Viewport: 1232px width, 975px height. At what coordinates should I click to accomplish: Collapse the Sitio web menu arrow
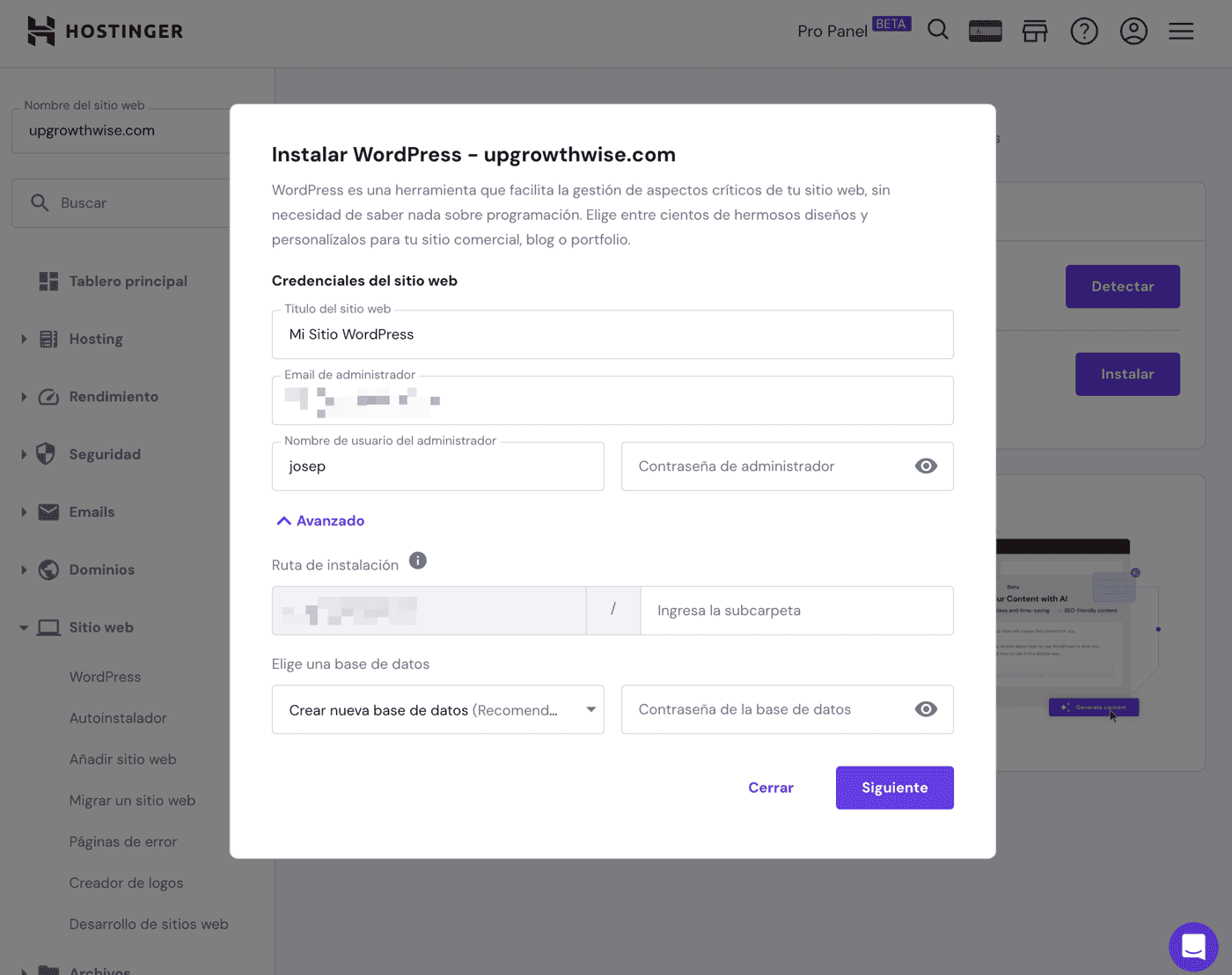[24, 627]
